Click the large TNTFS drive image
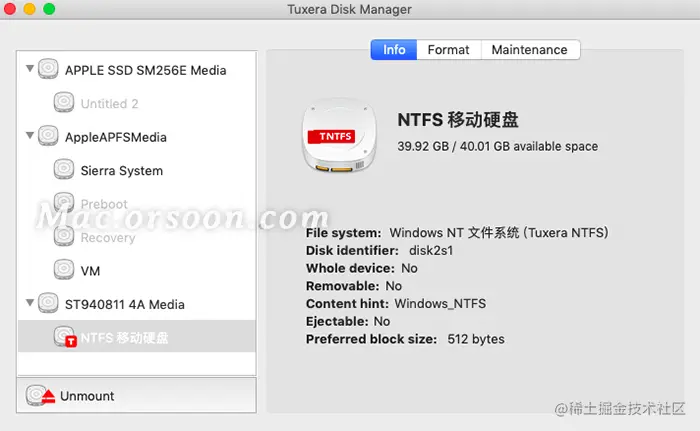Screen dimensions: 700x431 pos(339,136)
